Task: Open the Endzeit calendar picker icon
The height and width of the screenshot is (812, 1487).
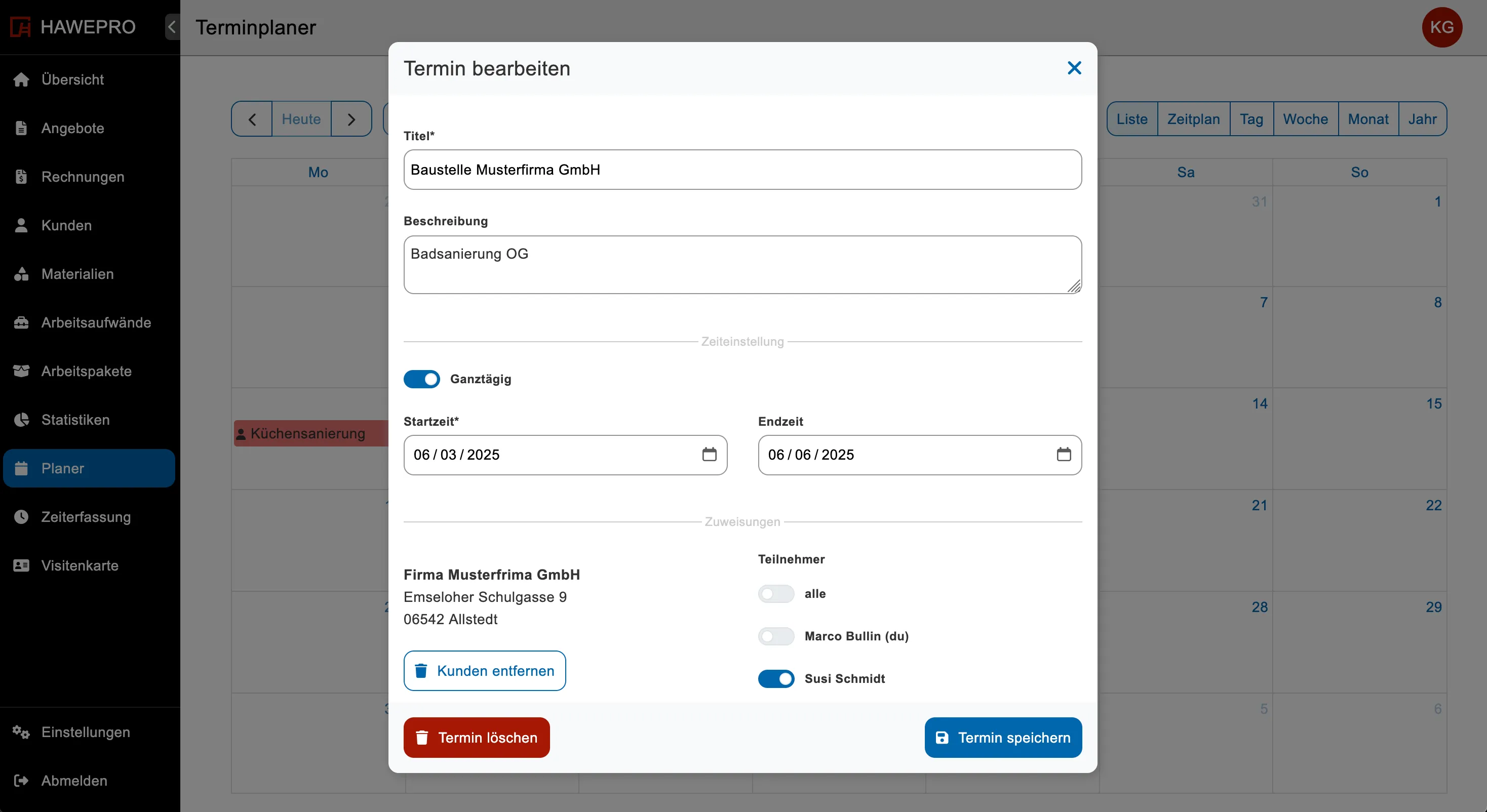Action: click(x=1063, y=455)
